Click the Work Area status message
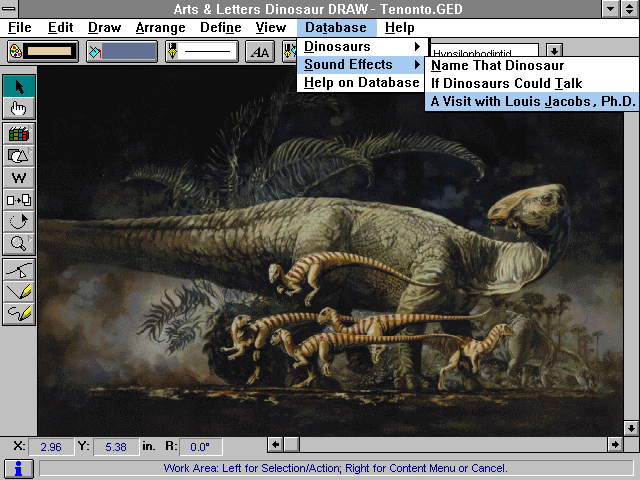Viewport: 640px width, 480px height. click(x=336, y=468)
